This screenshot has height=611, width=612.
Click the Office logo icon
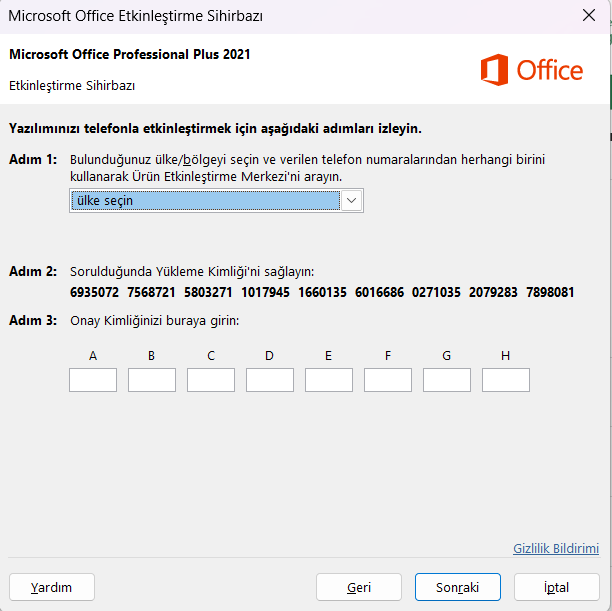click(494, 70)
